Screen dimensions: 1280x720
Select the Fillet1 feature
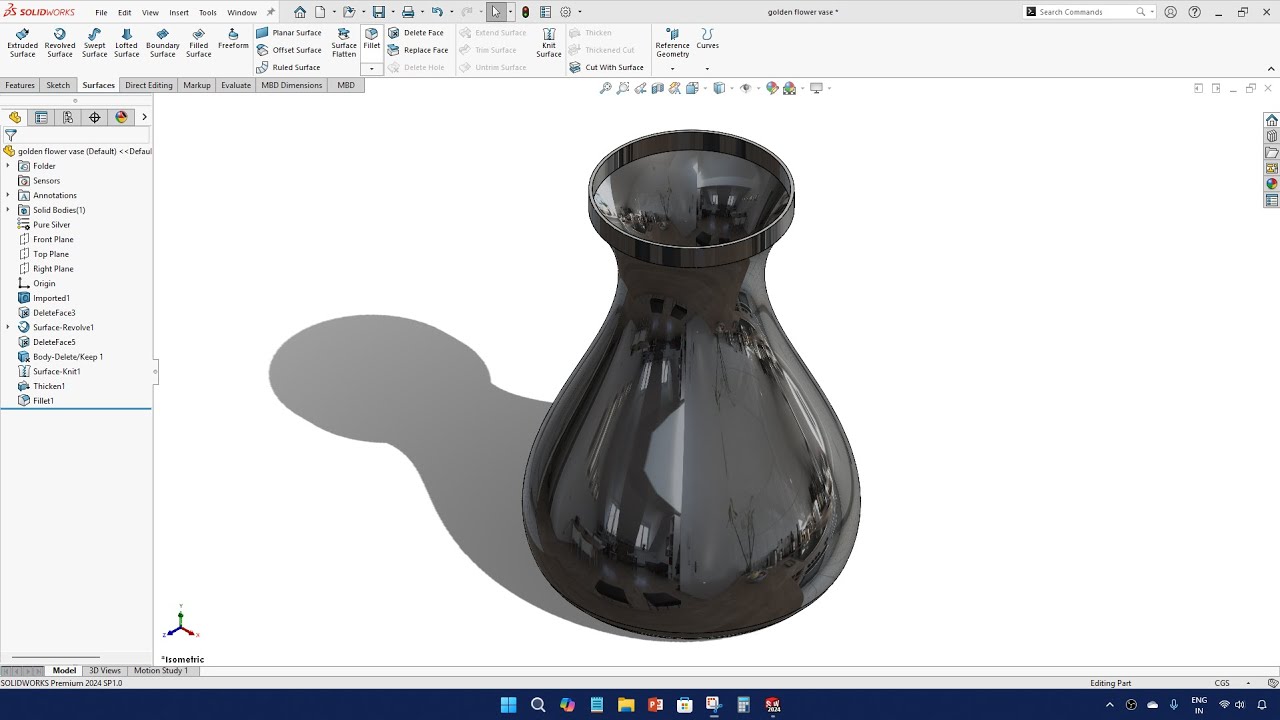pos(43,401)
